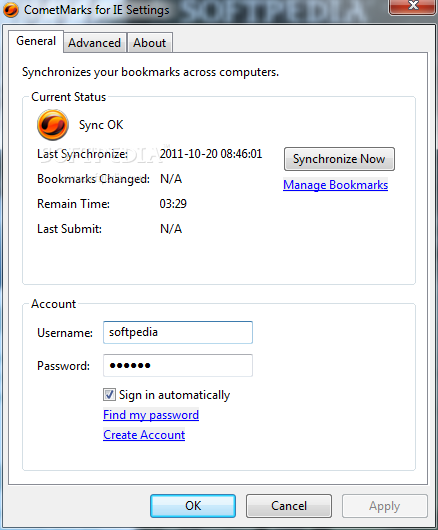Click the Synchronize Now button

pyautogui.click(x=339, y=159)
